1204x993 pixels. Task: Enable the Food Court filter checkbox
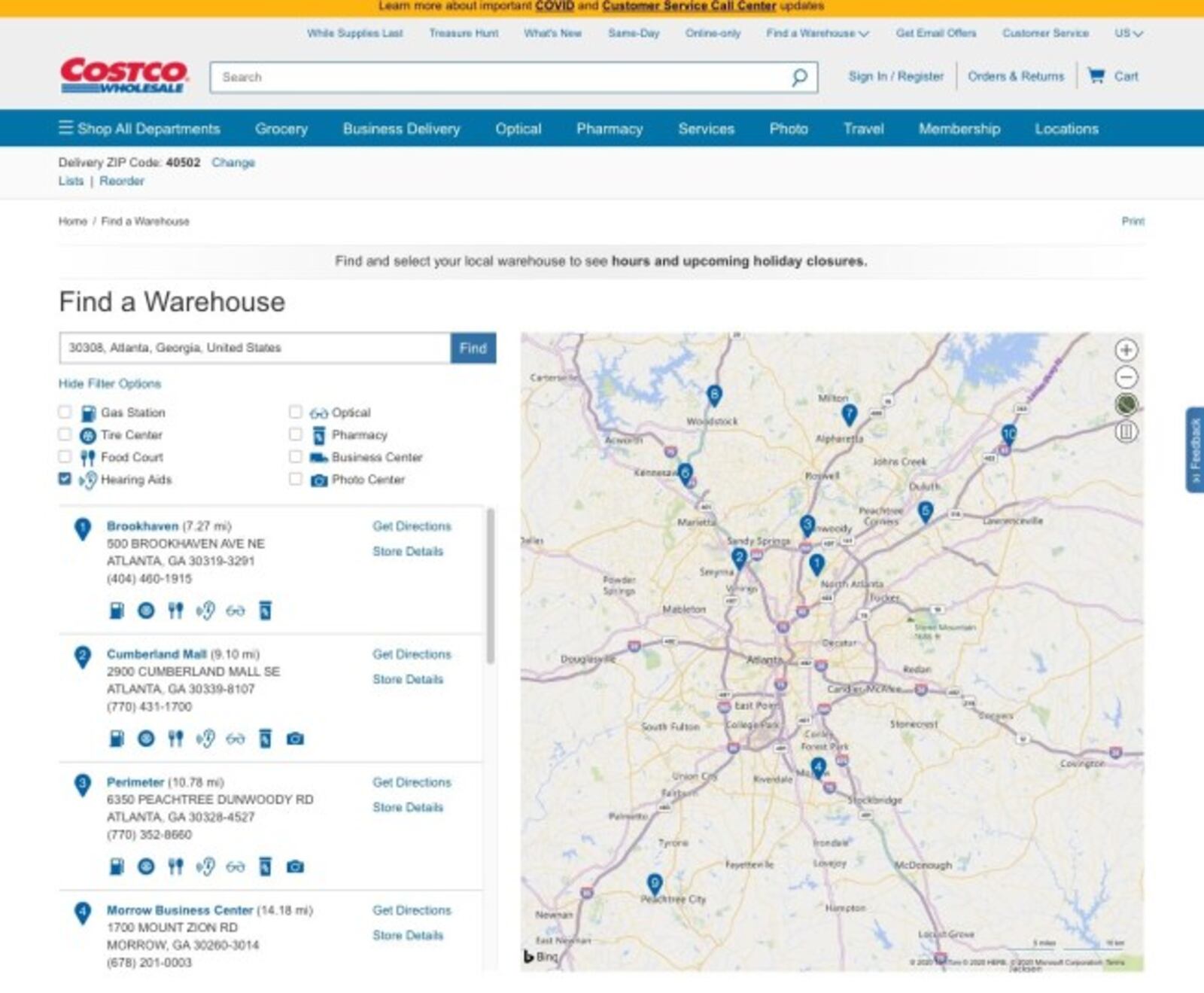(x=65, y=456)
